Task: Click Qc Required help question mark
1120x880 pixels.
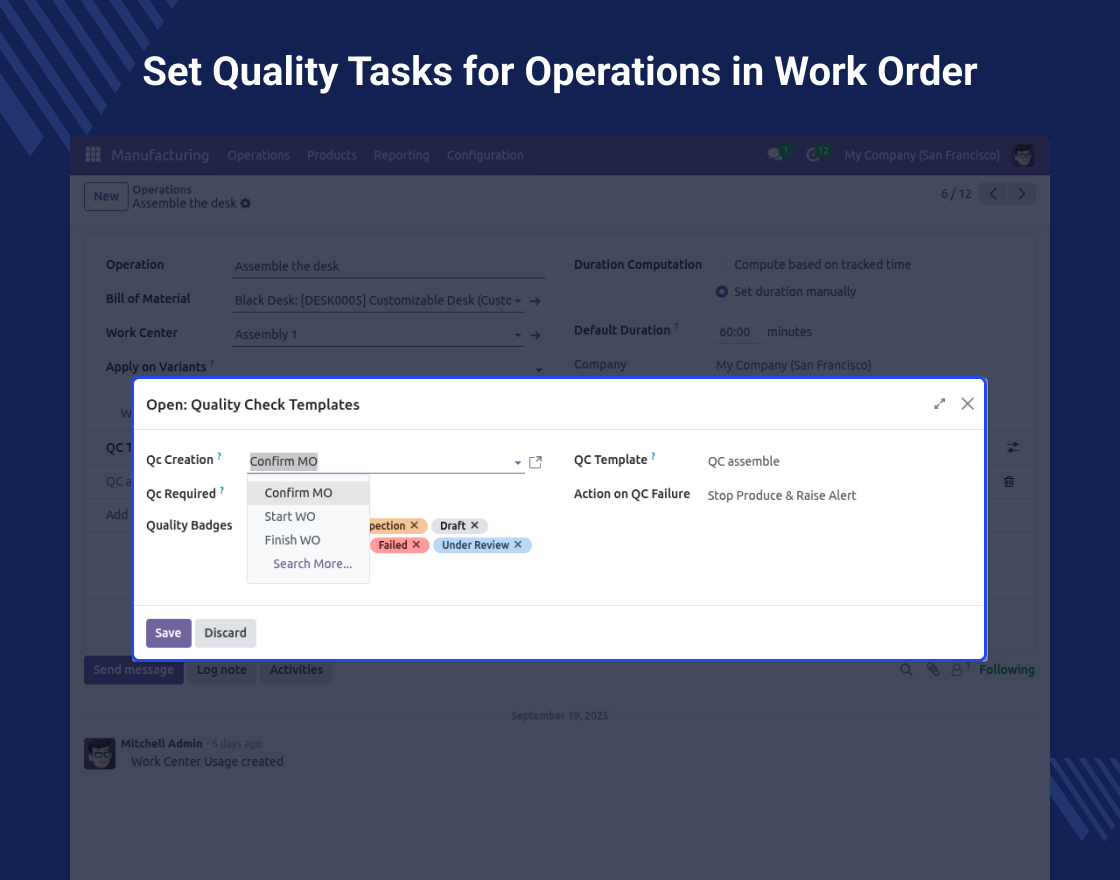Action: pyautogui.click(x=221, y=490)
